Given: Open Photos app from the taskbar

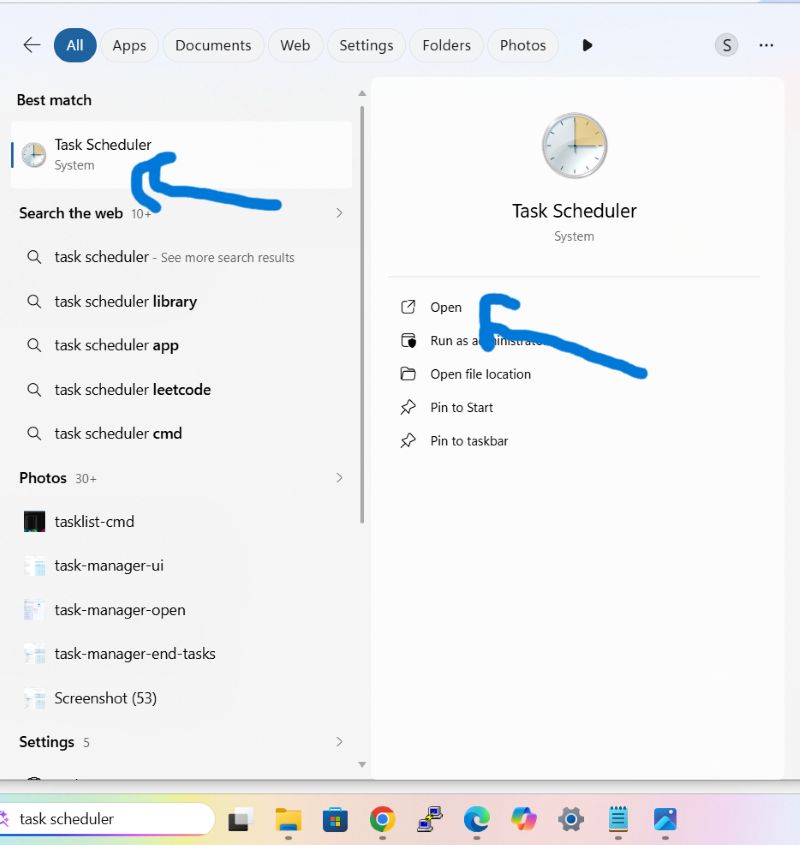Looking at the screenshot, I should click(665, 819).
